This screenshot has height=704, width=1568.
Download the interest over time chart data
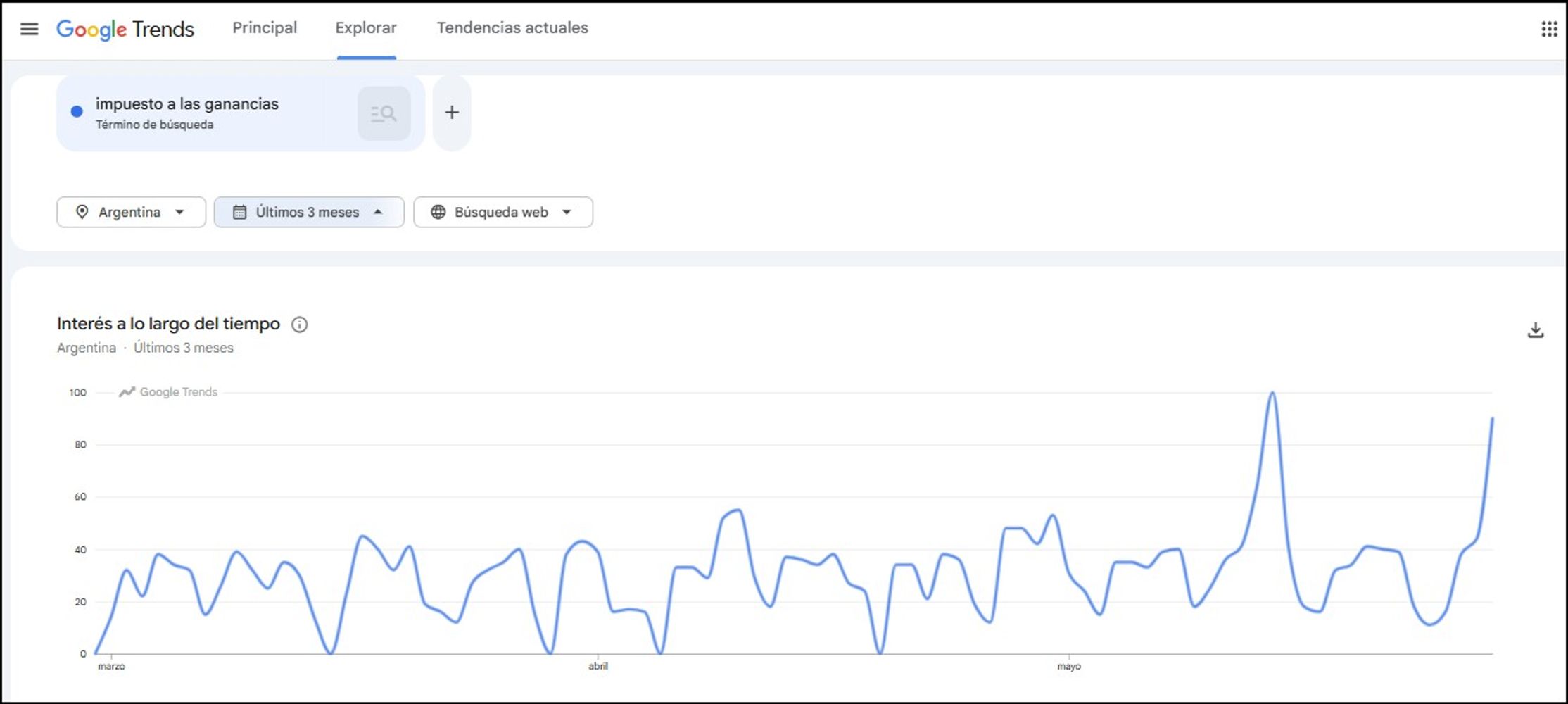click(1536, 330)
